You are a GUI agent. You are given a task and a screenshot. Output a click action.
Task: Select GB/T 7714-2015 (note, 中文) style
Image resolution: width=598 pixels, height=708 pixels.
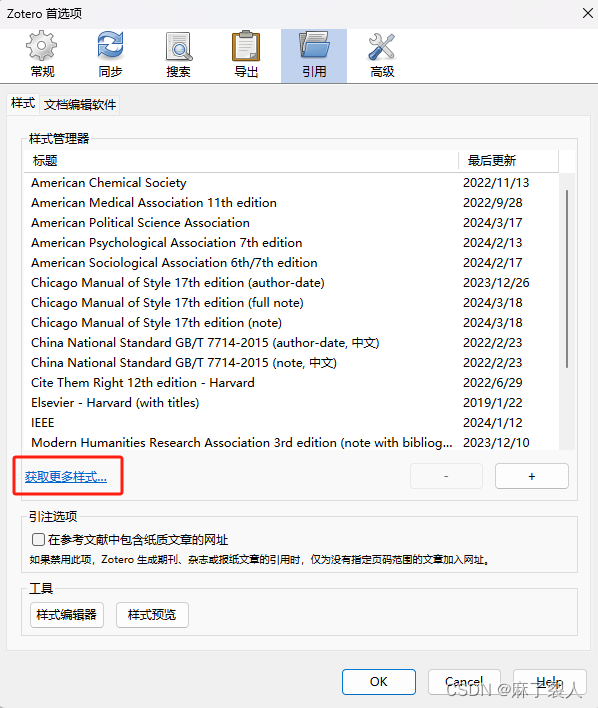pos(291,363)
